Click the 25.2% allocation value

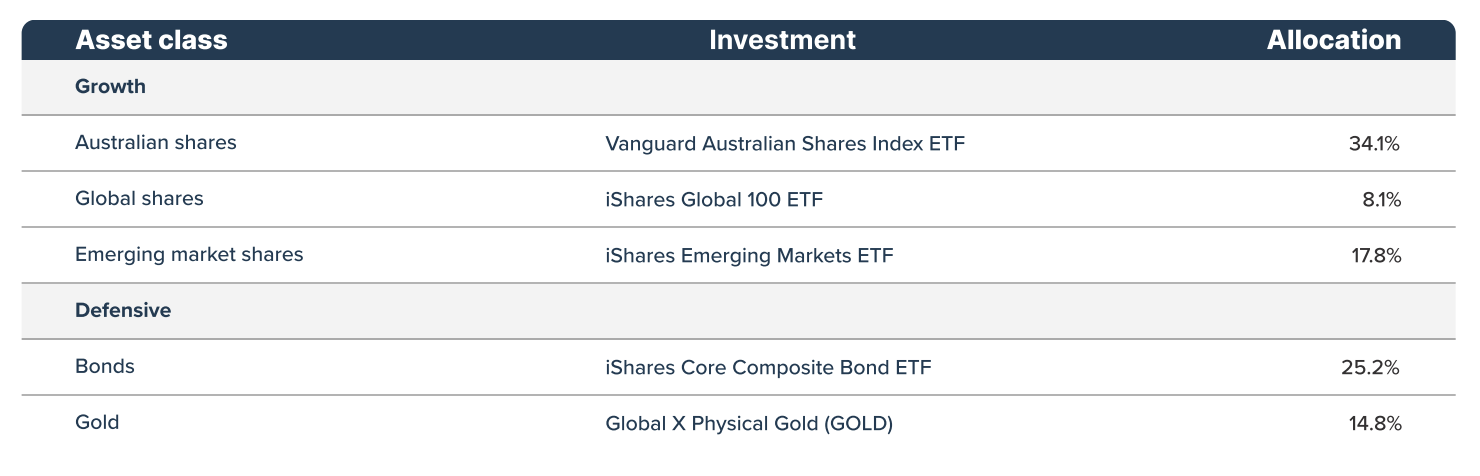(x=1370, y=368)
